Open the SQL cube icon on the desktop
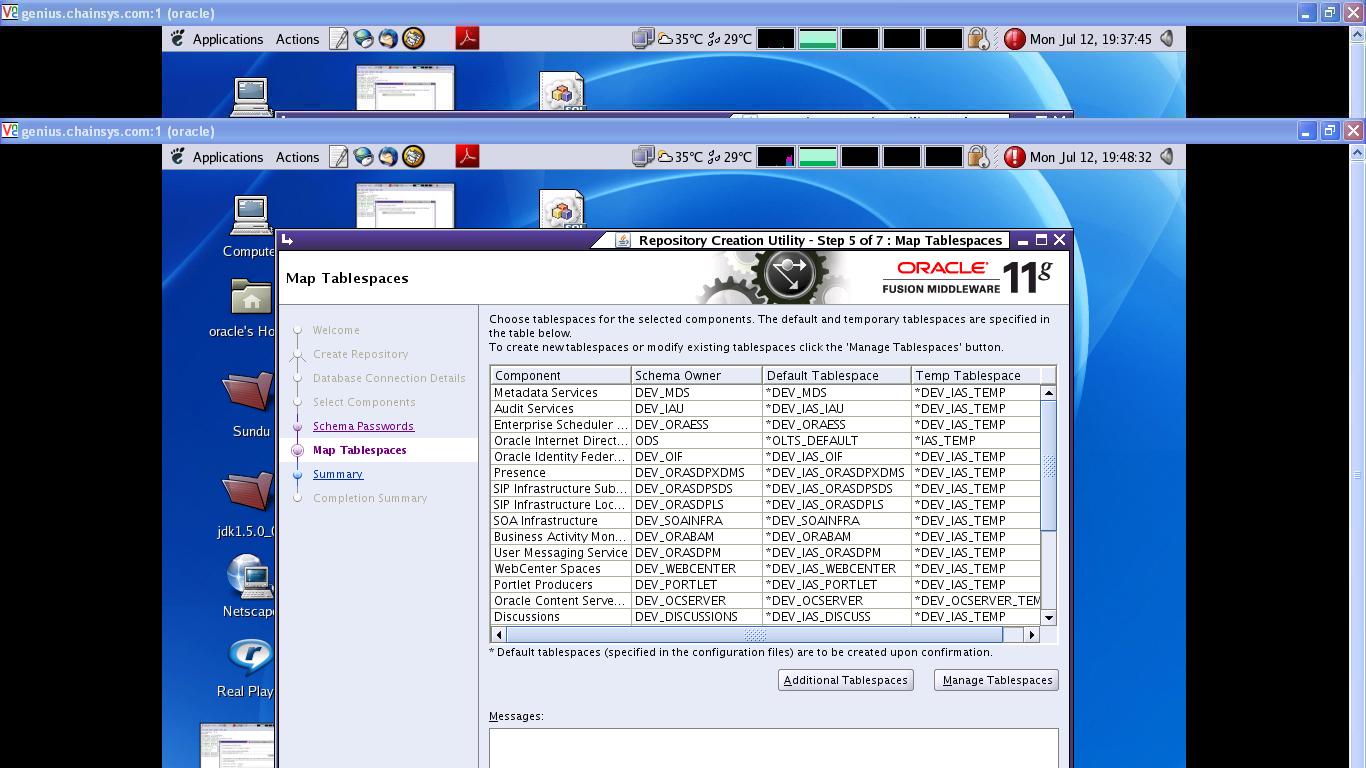 (561, 210)
